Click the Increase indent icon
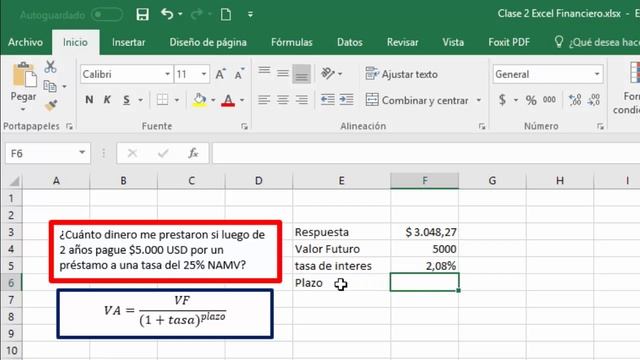Image resolution: width=640 pixels, height=360 pixels. point(347,100)
